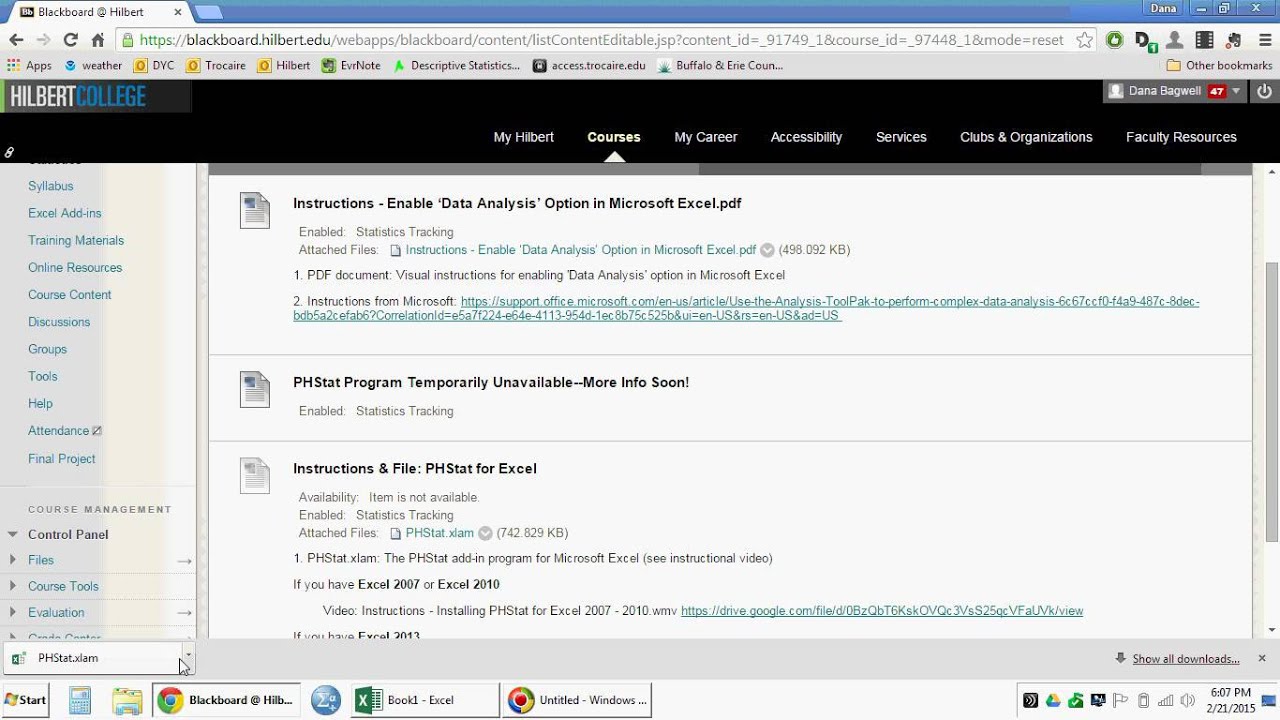This screenshot has height=720, width=1280.
Task: Open Excel Add-ins in course menu
Action: click(x=65, y=213)
